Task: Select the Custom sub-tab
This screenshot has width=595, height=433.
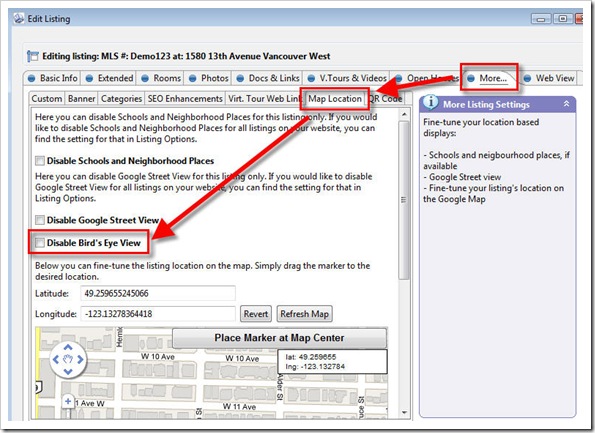Action: [x=47, y=99]
